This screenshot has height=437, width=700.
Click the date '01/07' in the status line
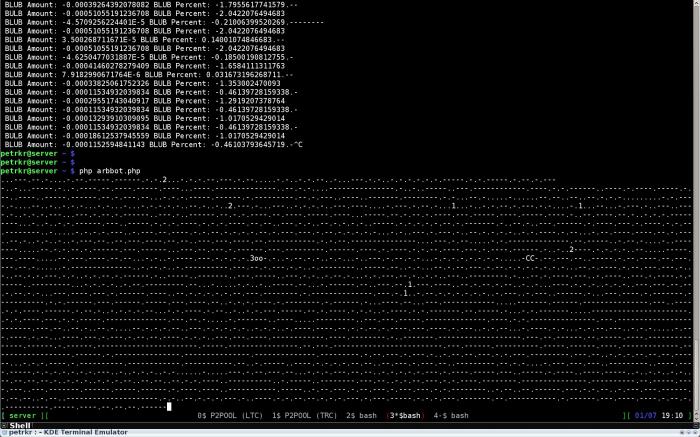[646, 416]
